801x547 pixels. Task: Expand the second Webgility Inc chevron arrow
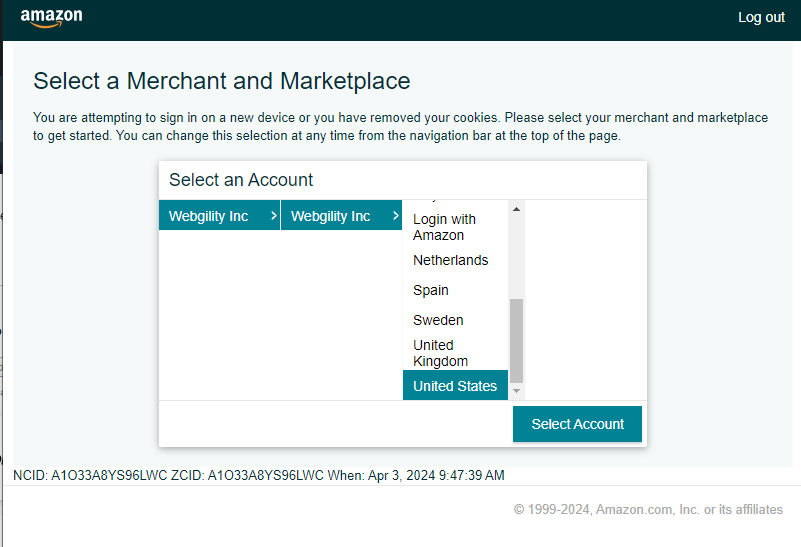[395, 216]
